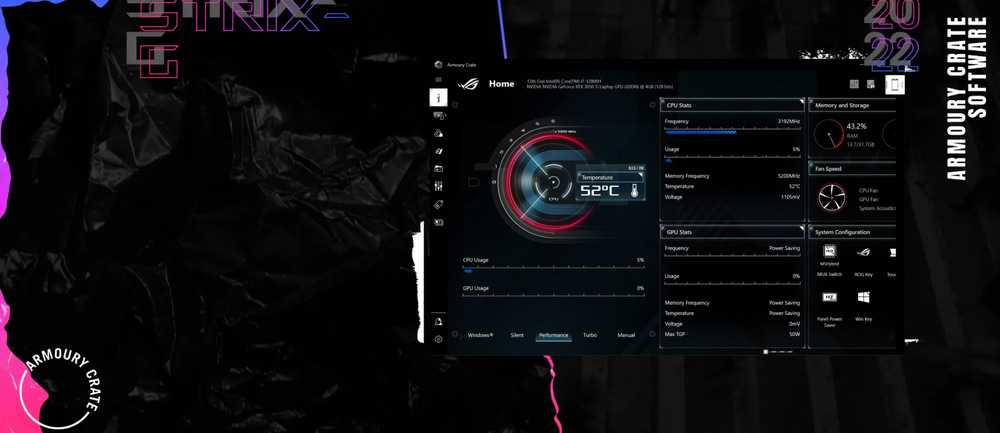
Task: Select the Home info icon in the sidebar
Action: 438,98
